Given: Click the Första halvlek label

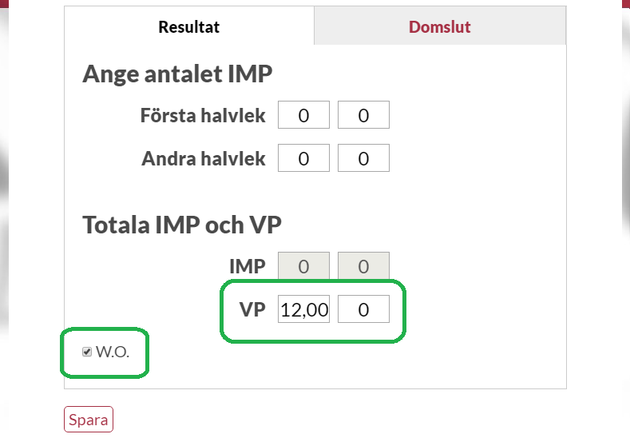Looking at the screenshot, I should (x=203, y=115).
